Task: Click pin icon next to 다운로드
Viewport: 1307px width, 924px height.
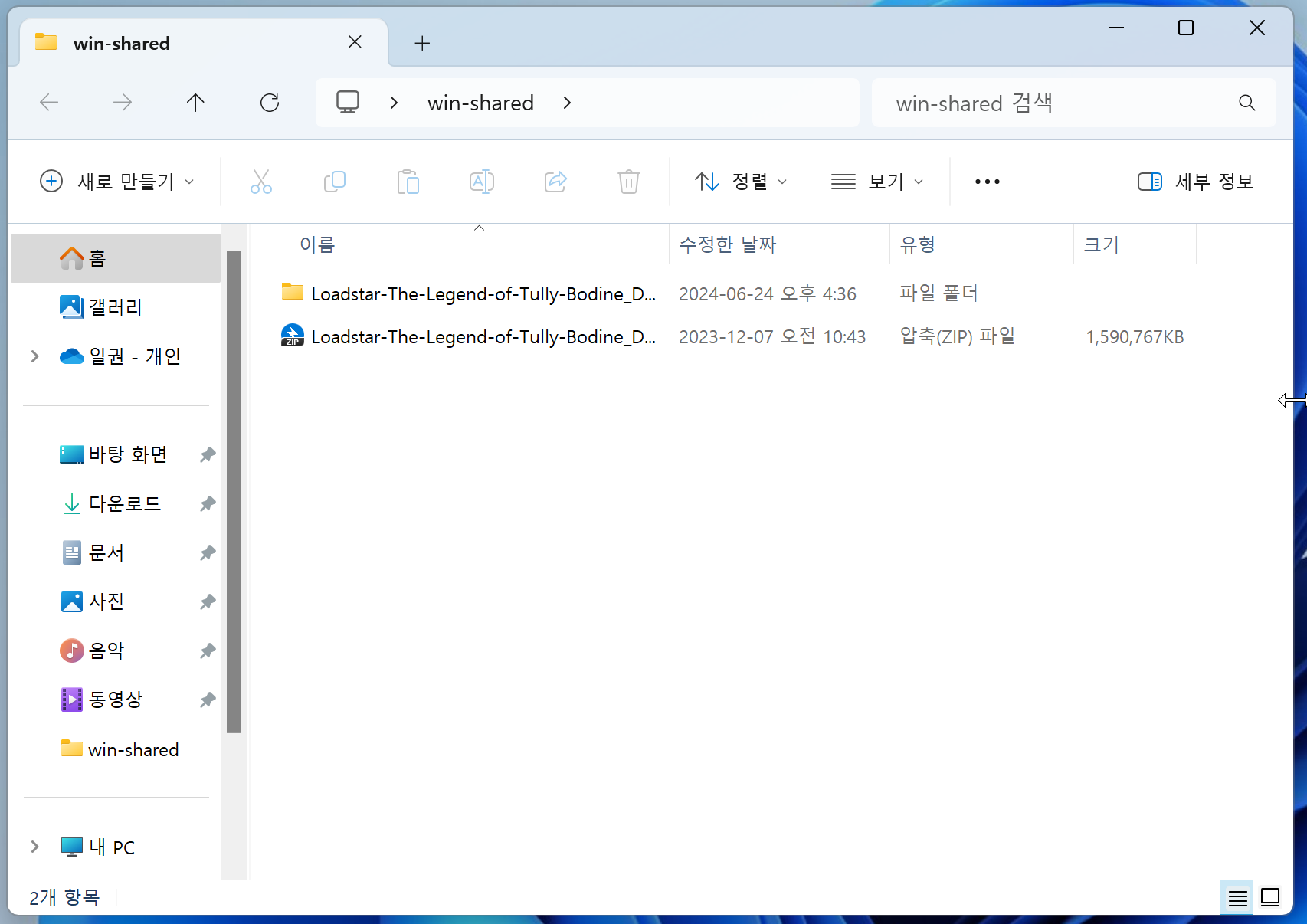Action: pyautogui.click(x=208, y=503)
